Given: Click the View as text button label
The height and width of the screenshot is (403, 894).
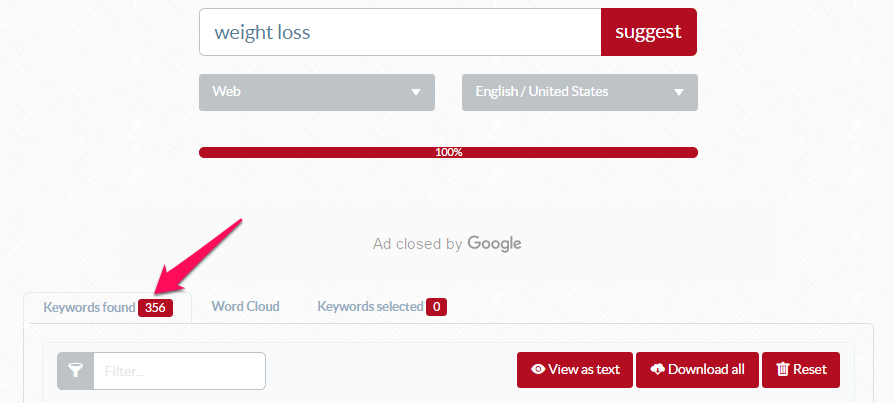Looking at the screenshot, I should coord(584,369).
